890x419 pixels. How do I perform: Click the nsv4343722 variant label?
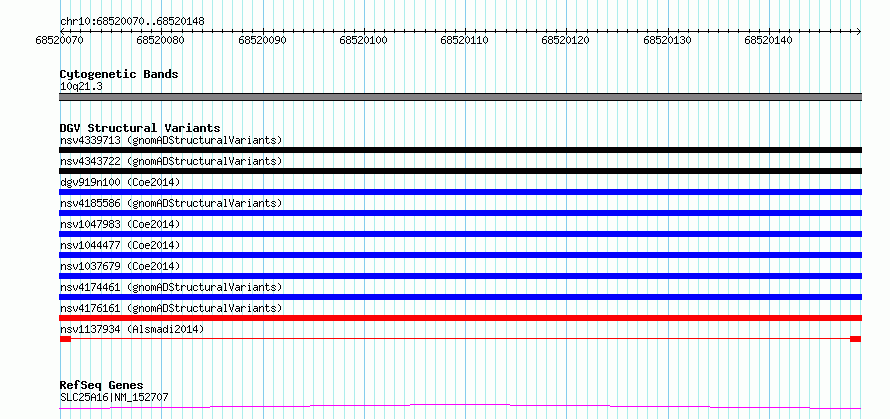click(x=171, y=161)
